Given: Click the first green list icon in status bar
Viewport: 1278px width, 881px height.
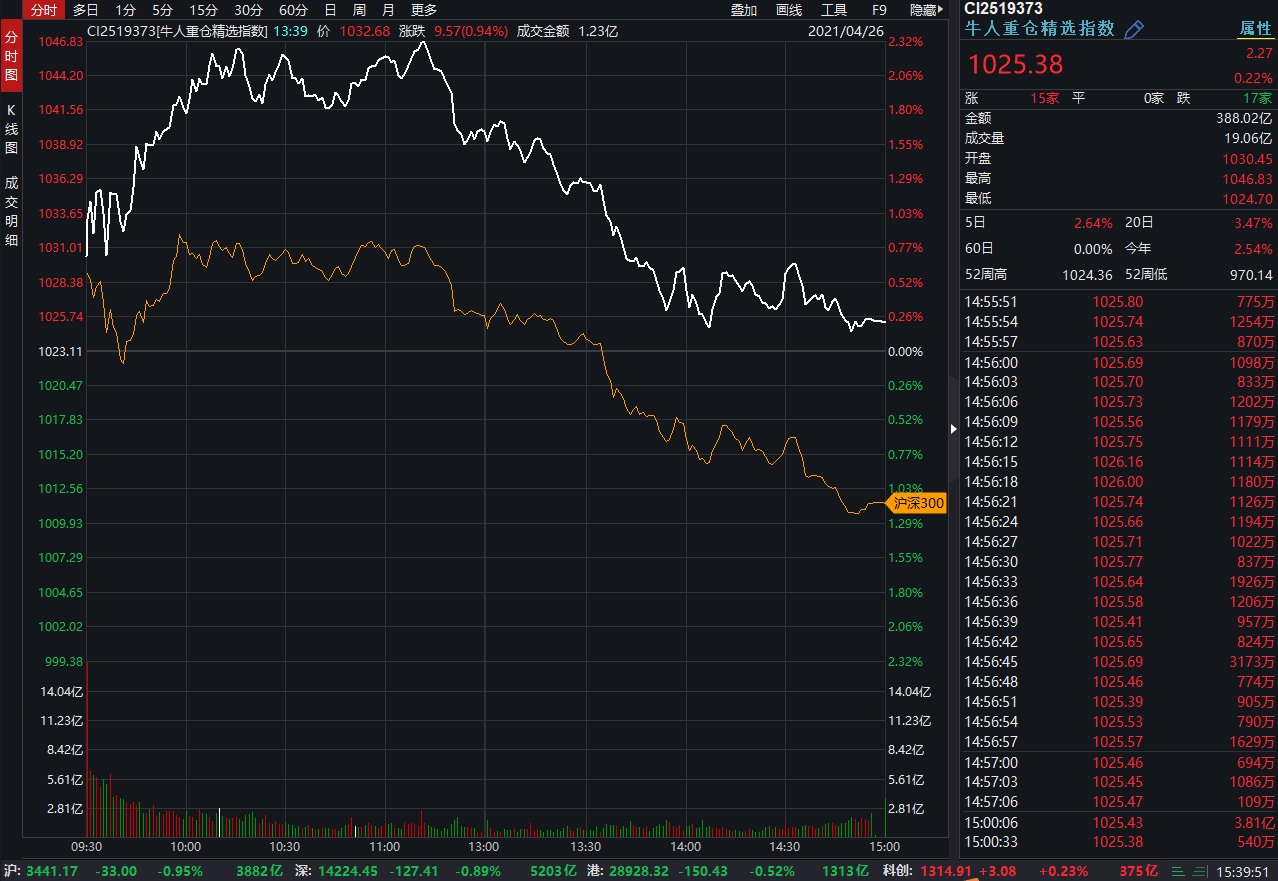Looking at the screenshot, I should click(1178, 871).
